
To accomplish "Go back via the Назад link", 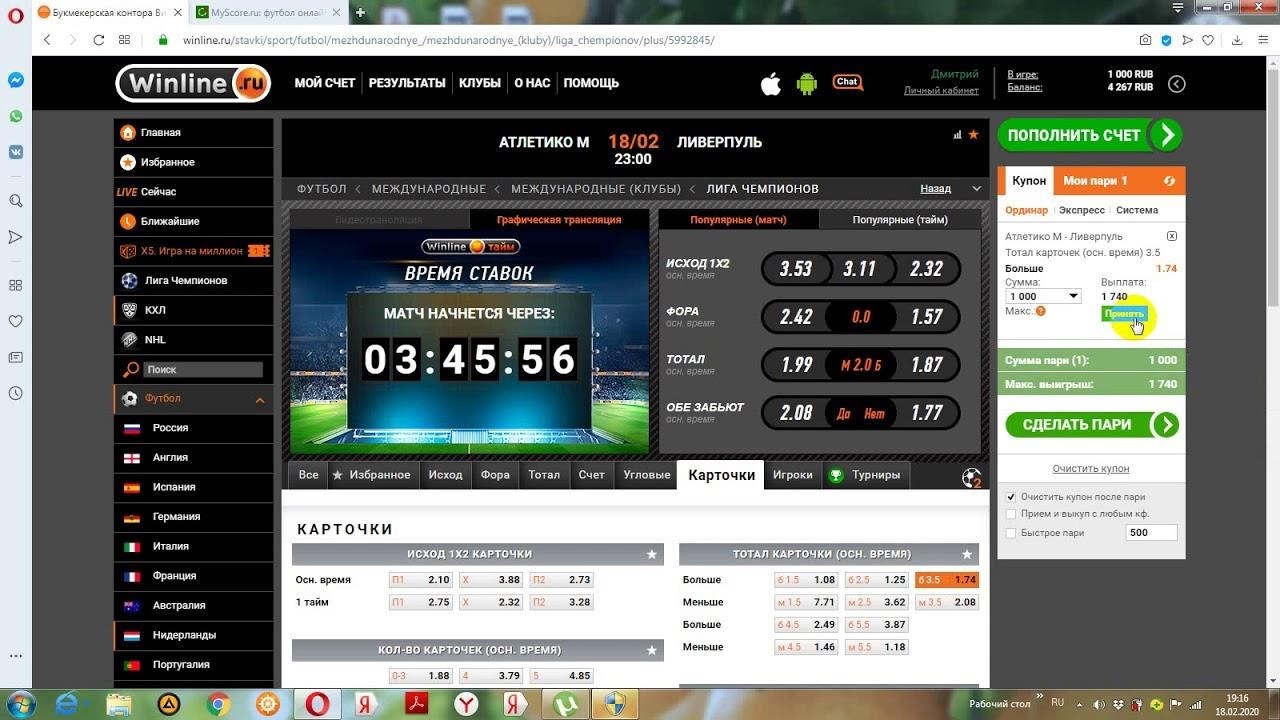I will (935, 189).
